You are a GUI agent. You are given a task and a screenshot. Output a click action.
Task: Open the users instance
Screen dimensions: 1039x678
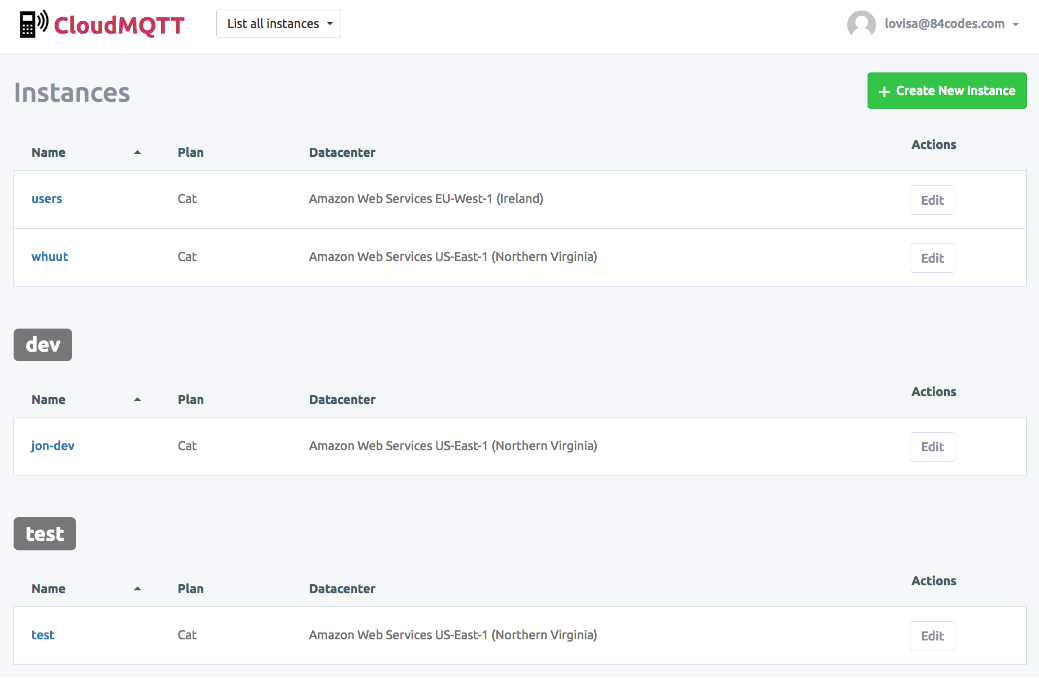47,199
